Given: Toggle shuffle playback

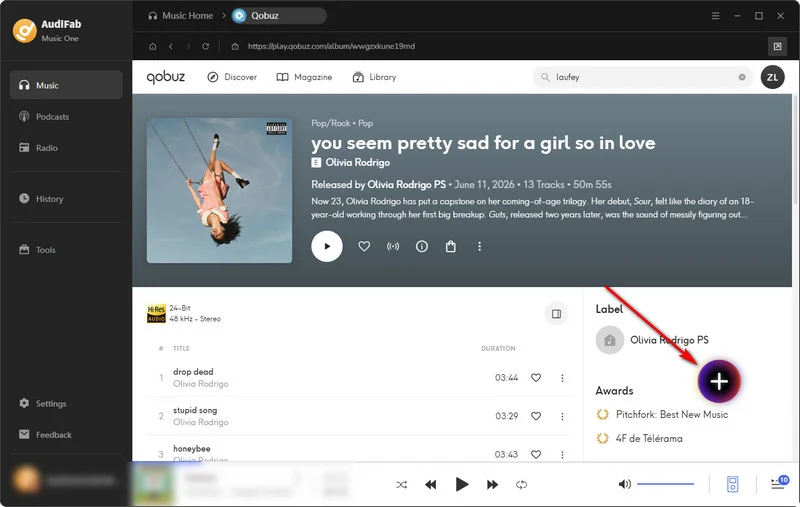Looking at the screenshot, I should (x=402, y=485).
